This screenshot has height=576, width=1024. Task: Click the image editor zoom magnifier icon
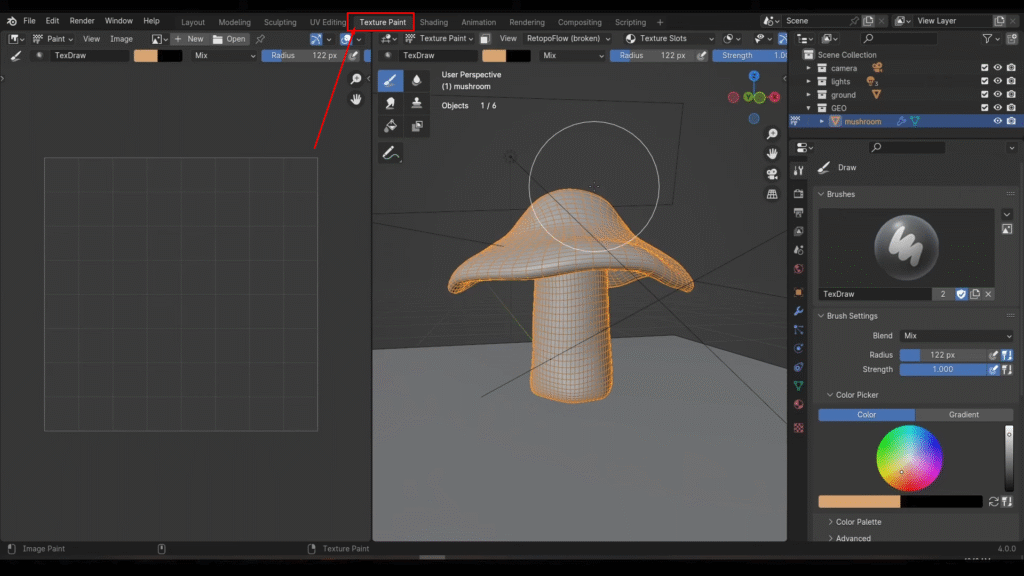coord(356,79)
